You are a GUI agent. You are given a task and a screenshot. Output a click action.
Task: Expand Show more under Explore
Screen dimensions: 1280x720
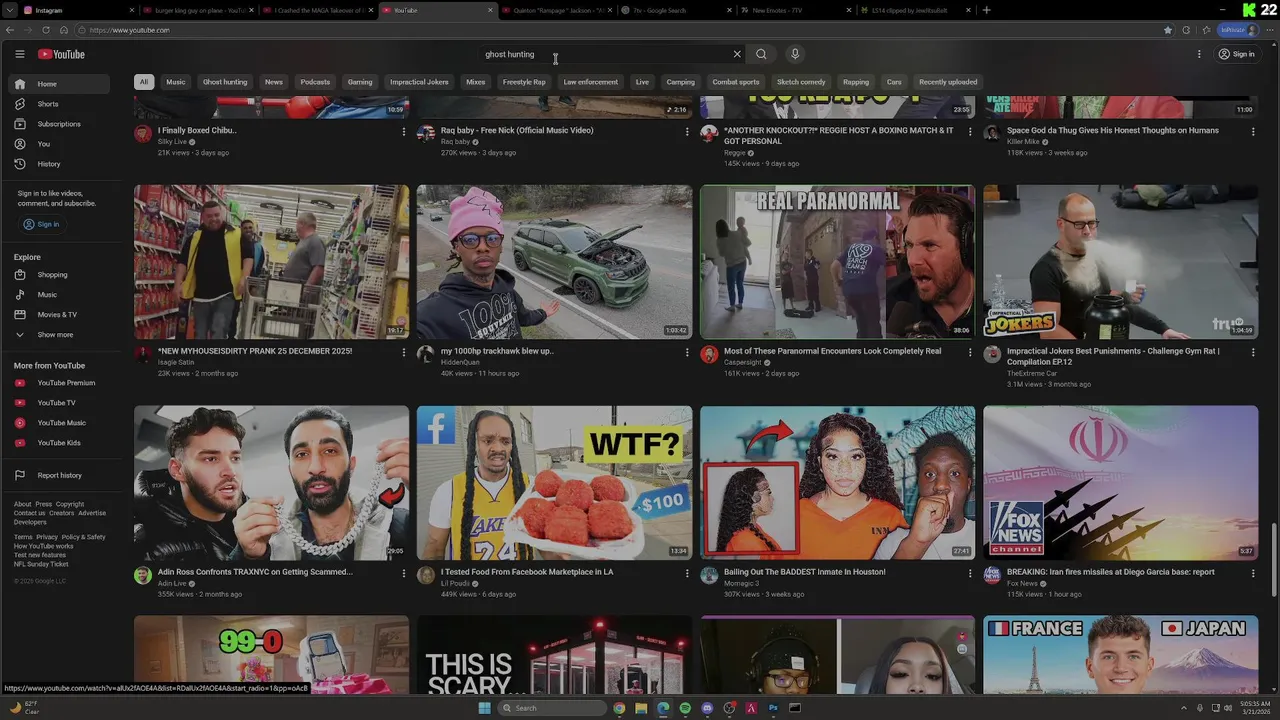click(60, 335)
